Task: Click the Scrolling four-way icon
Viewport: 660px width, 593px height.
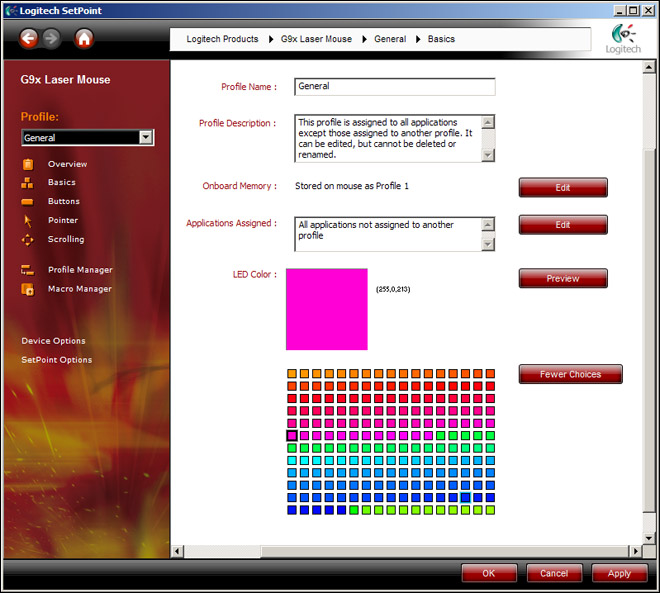Action: 27,239
